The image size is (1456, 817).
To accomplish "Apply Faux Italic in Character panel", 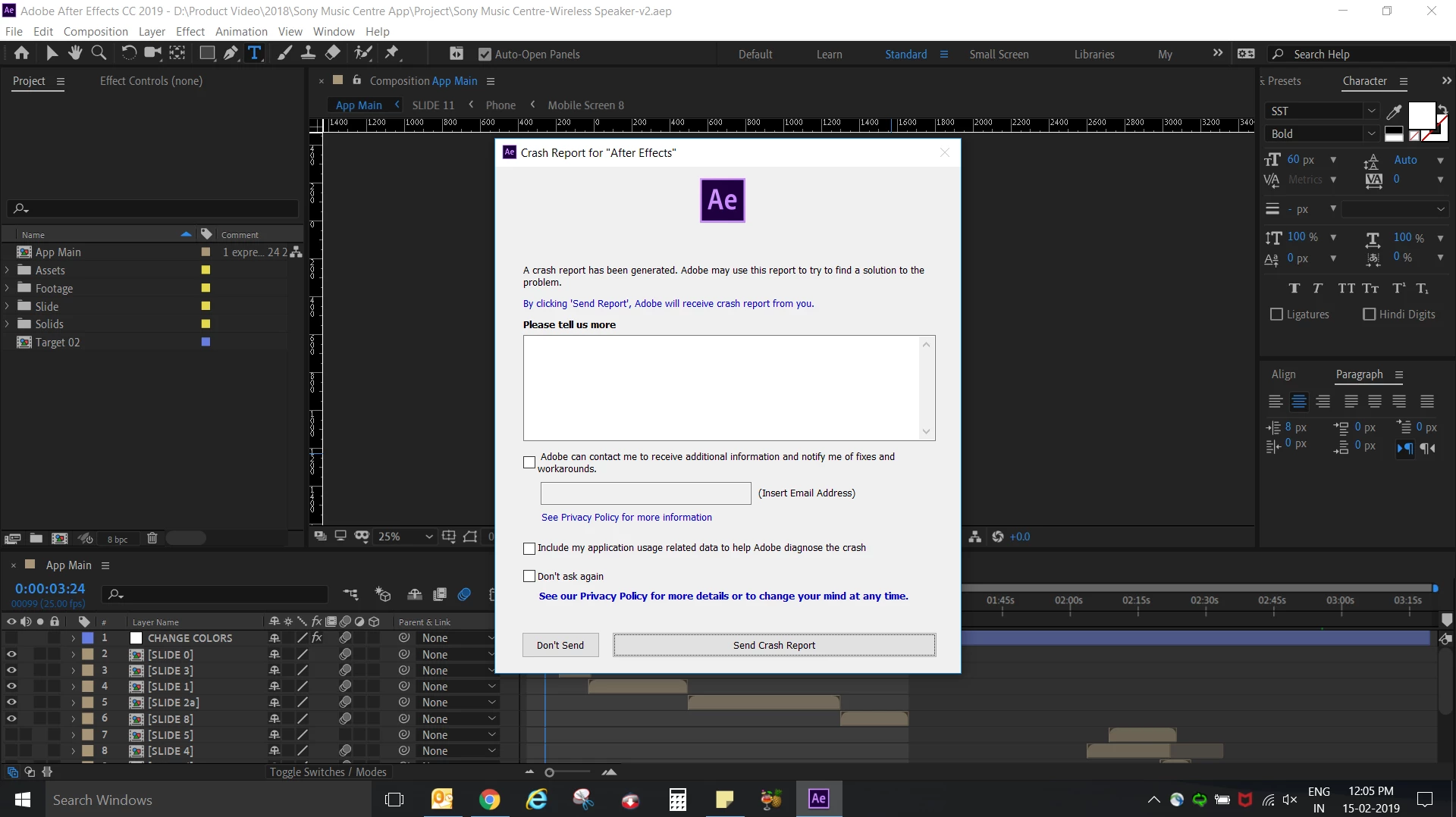I will click(1318, 289).
